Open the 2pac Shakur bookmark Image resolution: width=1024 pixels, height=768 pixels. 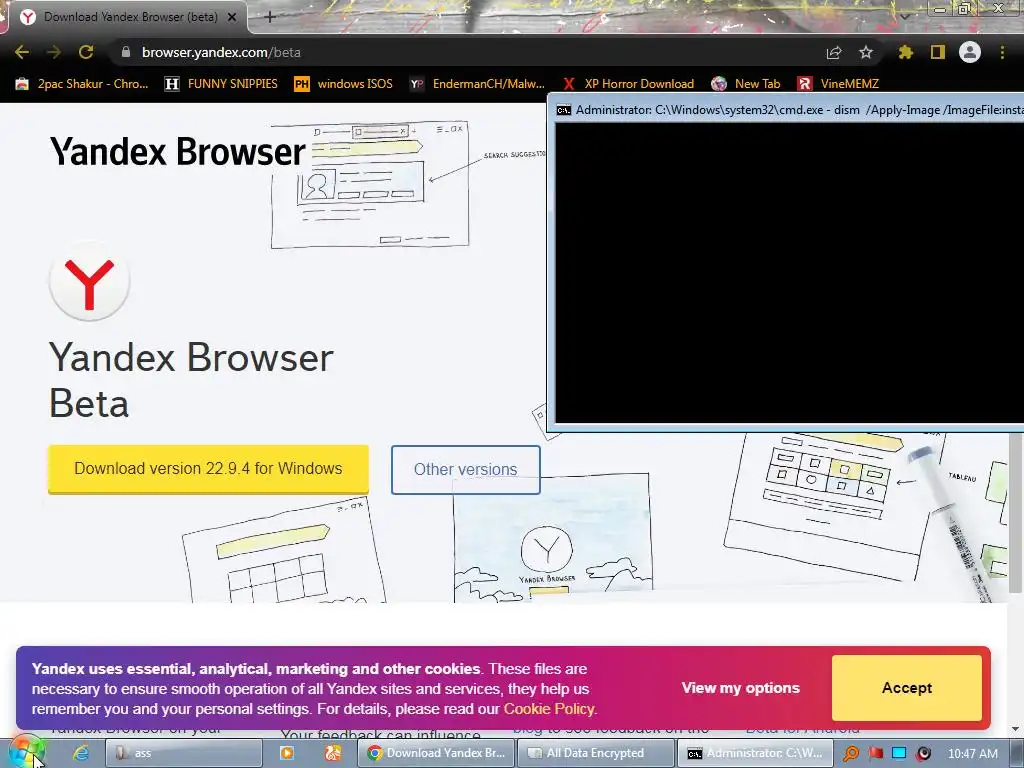click(82, 84)
